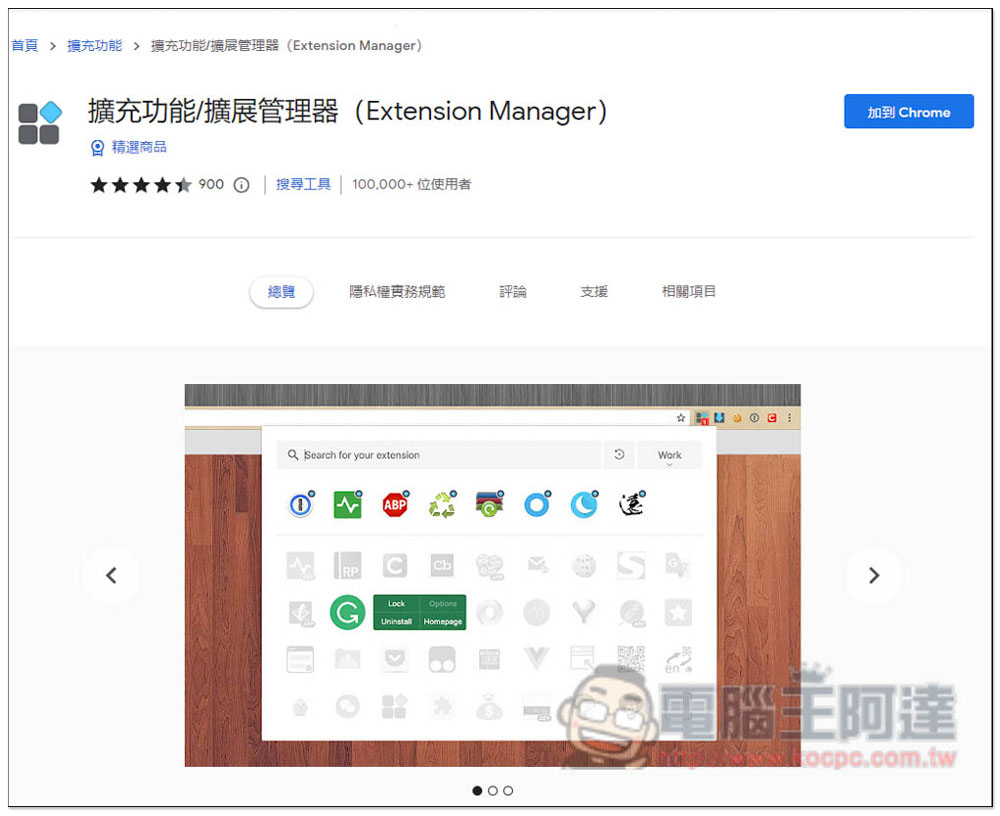Image resolution: width=1000 pixels, height=816 pixels.
Task: Click the 1Password extension icon
Action: pyautogui.click(x=301, y=505)
